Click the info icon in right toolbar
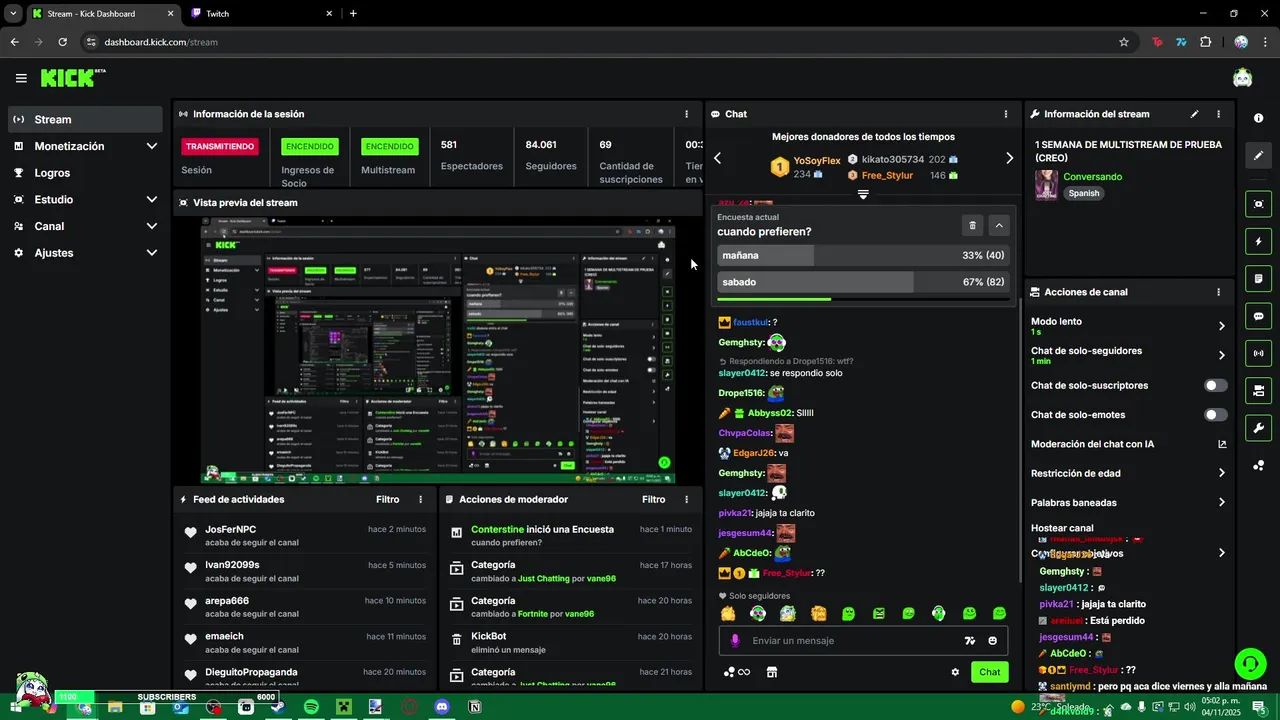This screenshot has width=1280, height=720. (1258, 118)
